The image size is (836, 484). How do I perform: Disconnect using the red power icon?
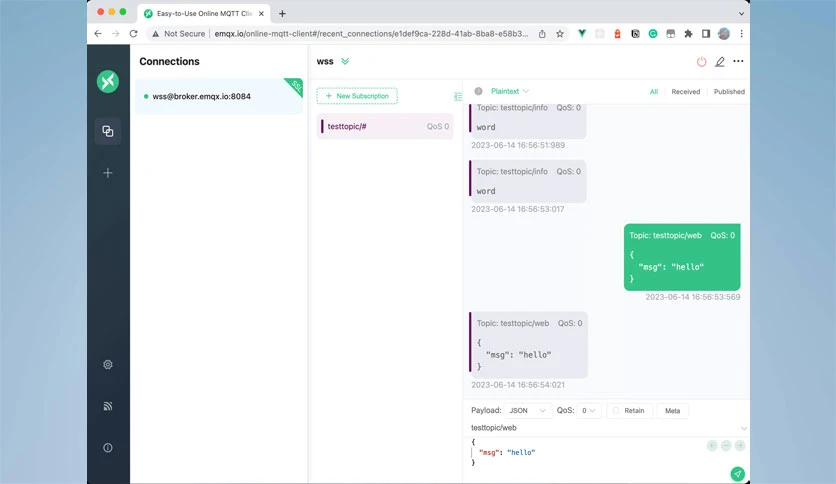pyautogui.click(x=702, y=62)
